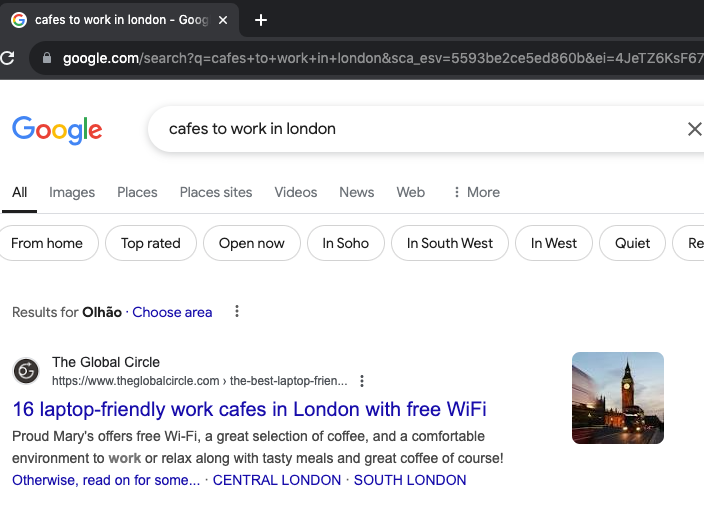Switch to the Images tab
Viewport: 704px width, 529px height.
(72, 192)
